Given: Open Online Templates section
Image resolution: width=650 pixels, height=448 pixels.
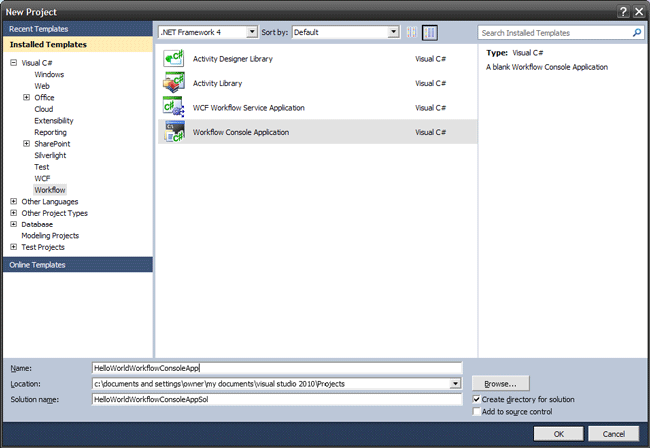Looking at the screenshot, I should tap(78, 265).
